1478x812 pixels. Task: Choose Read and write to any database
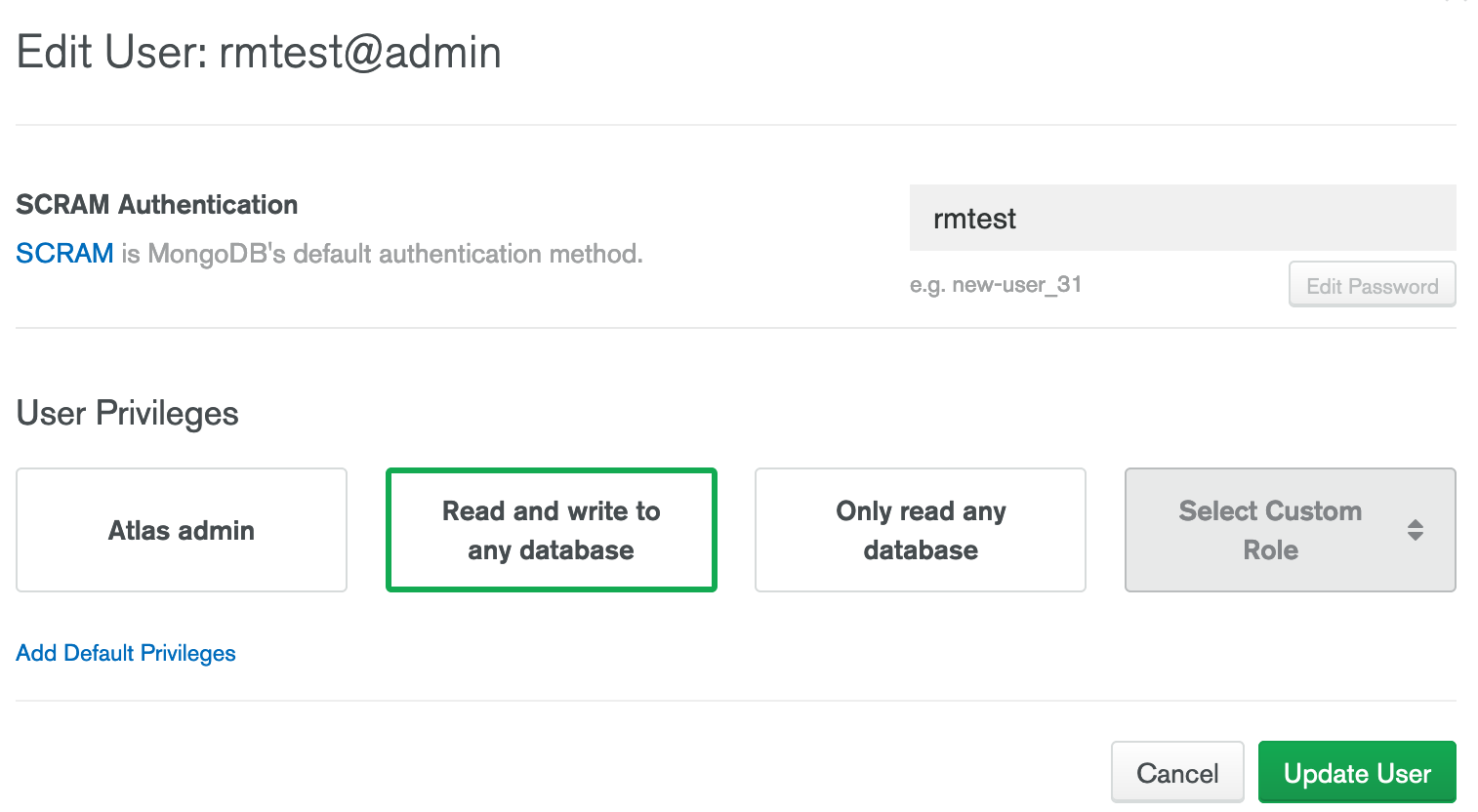552,530
